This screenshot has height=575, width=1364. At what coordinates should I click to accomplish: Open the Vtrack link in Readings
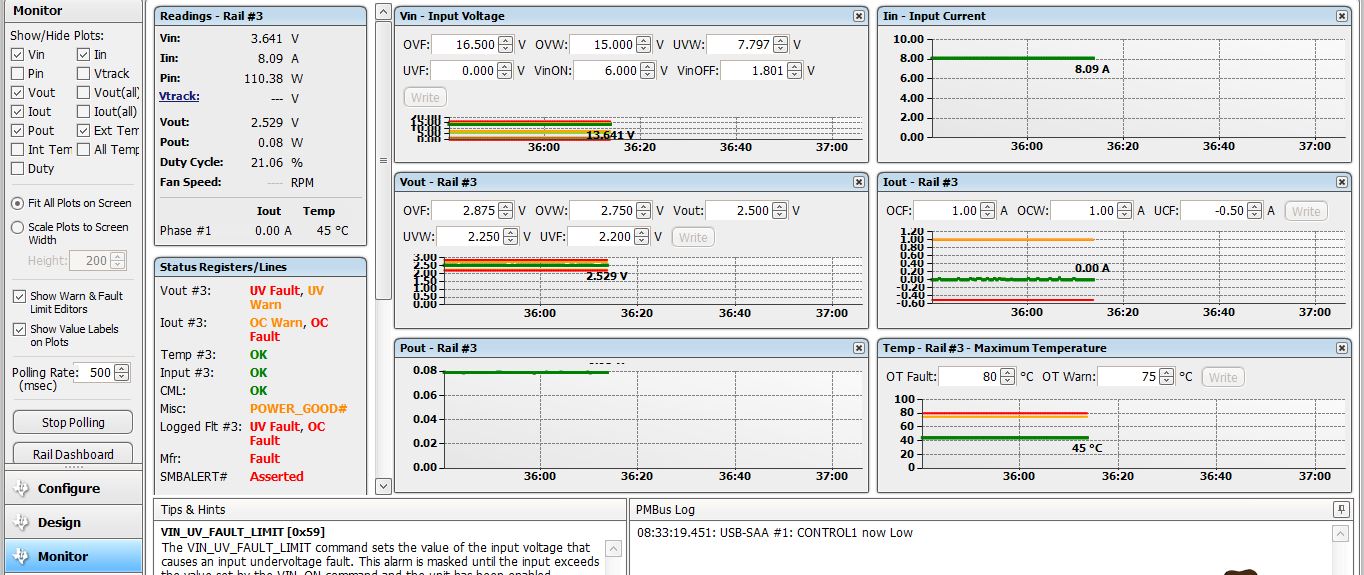pyautogui.click(x=179, y=97)
